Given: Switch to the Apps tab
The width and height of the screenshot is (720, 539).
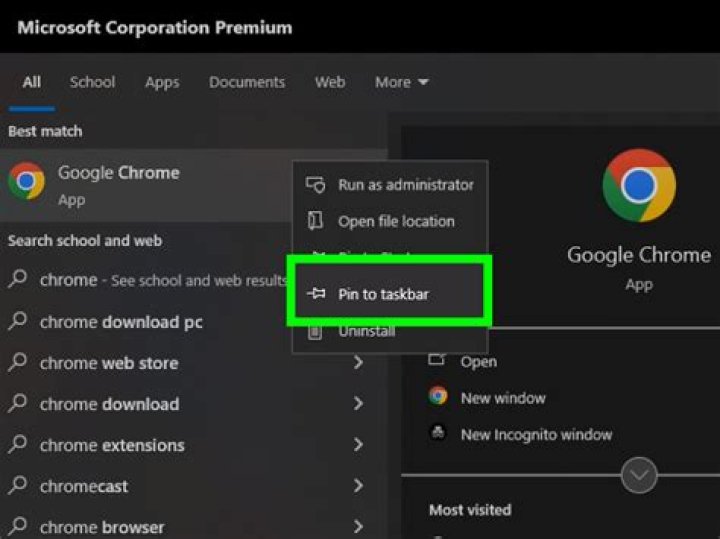Looking at the screenshot, I should coord(162,83).
